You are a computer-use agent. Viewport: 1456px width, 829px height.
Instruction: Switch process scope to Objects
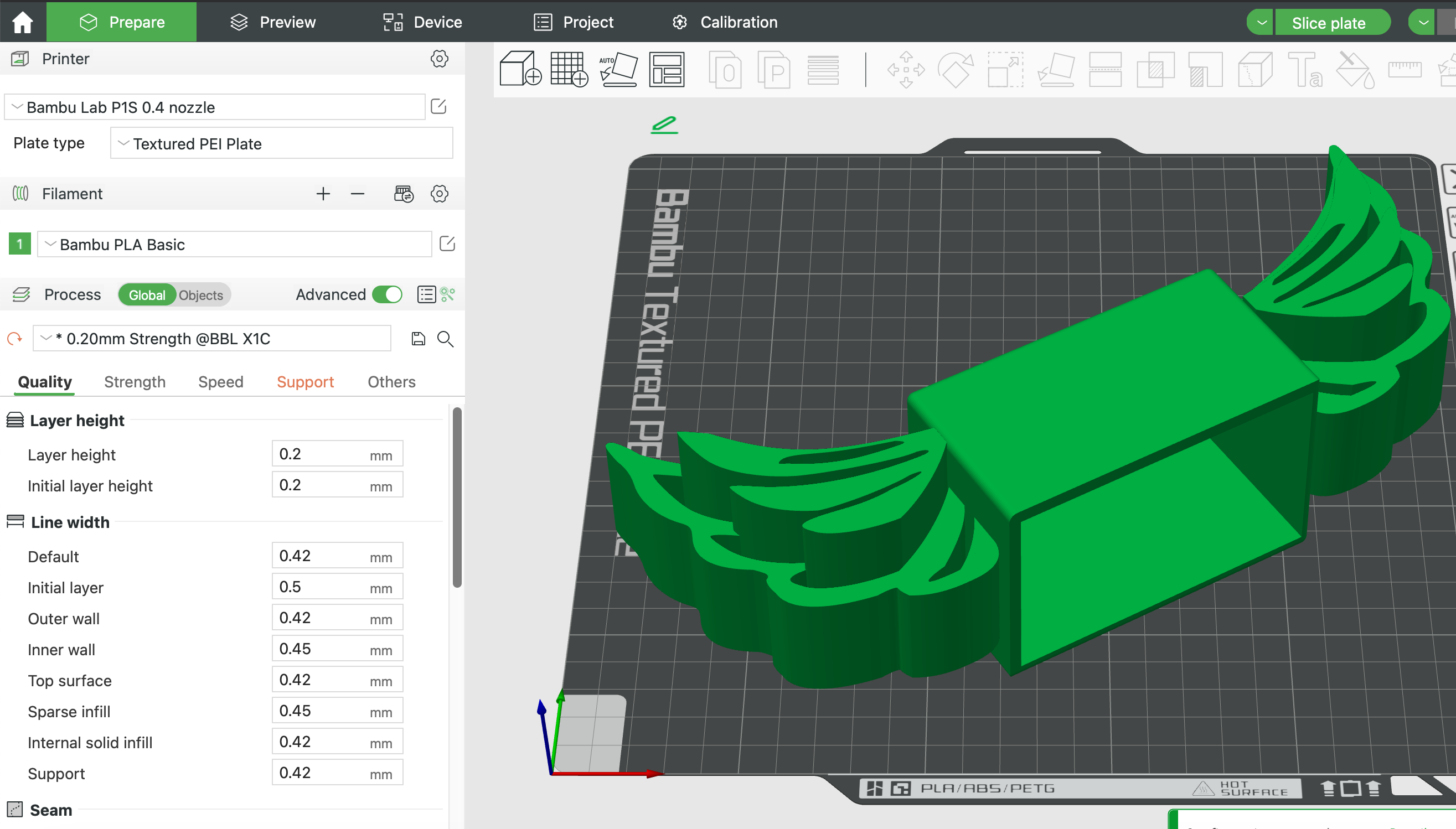coord(201,295)
